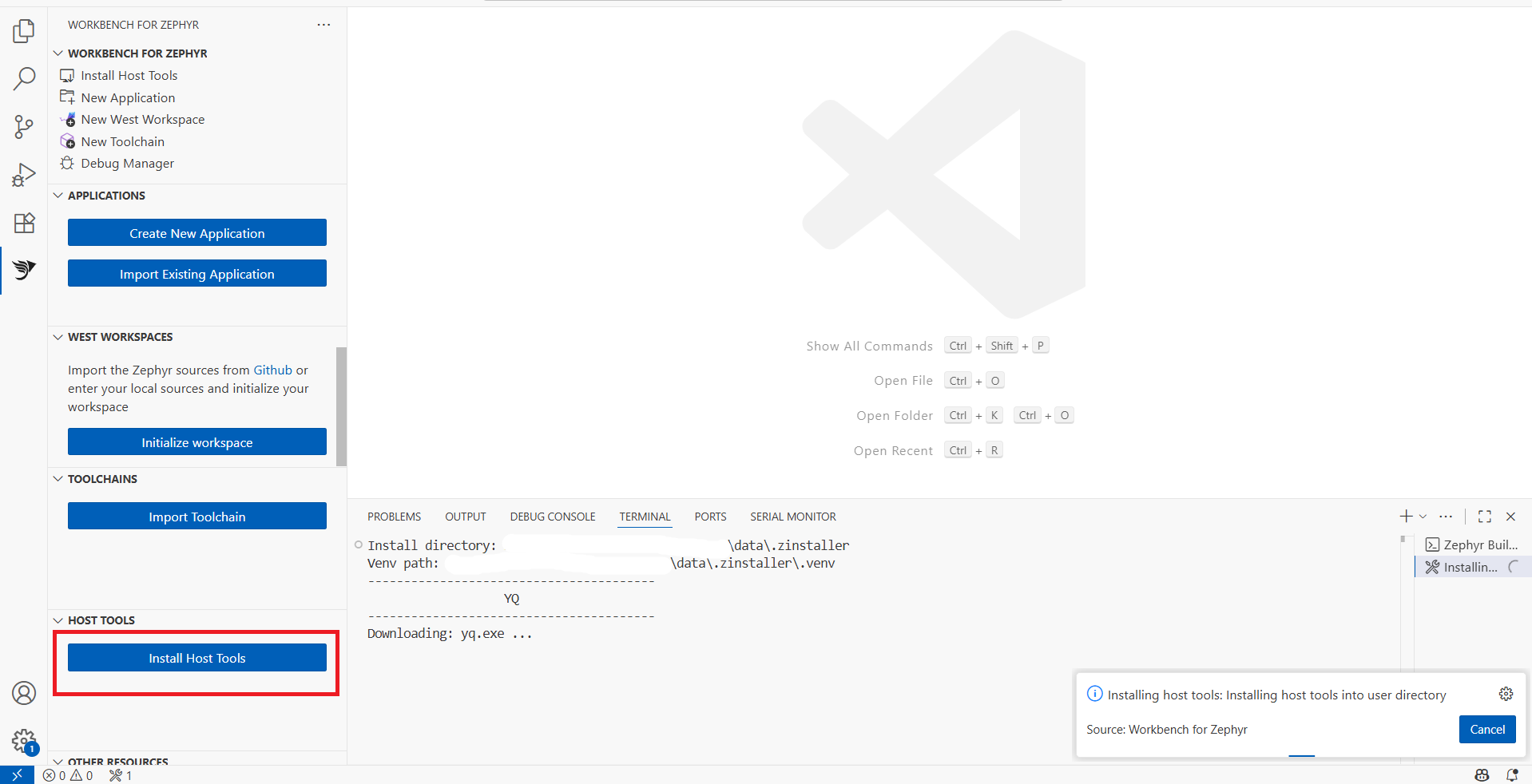Open the Extensions view
Viewport: 1532px width, 784px height.
point(23,223)
